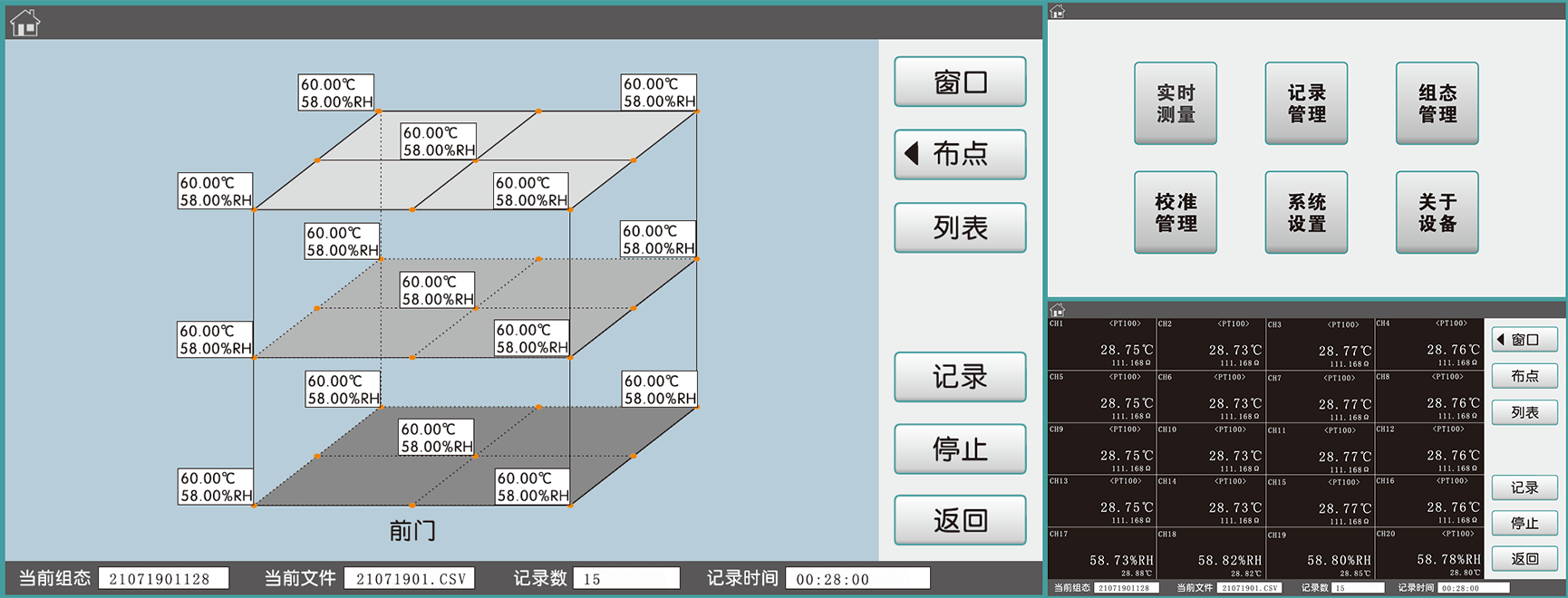Switch to 列表 view using the large button
Viewport: 1568px width, 598px height.
coord(960,227)
